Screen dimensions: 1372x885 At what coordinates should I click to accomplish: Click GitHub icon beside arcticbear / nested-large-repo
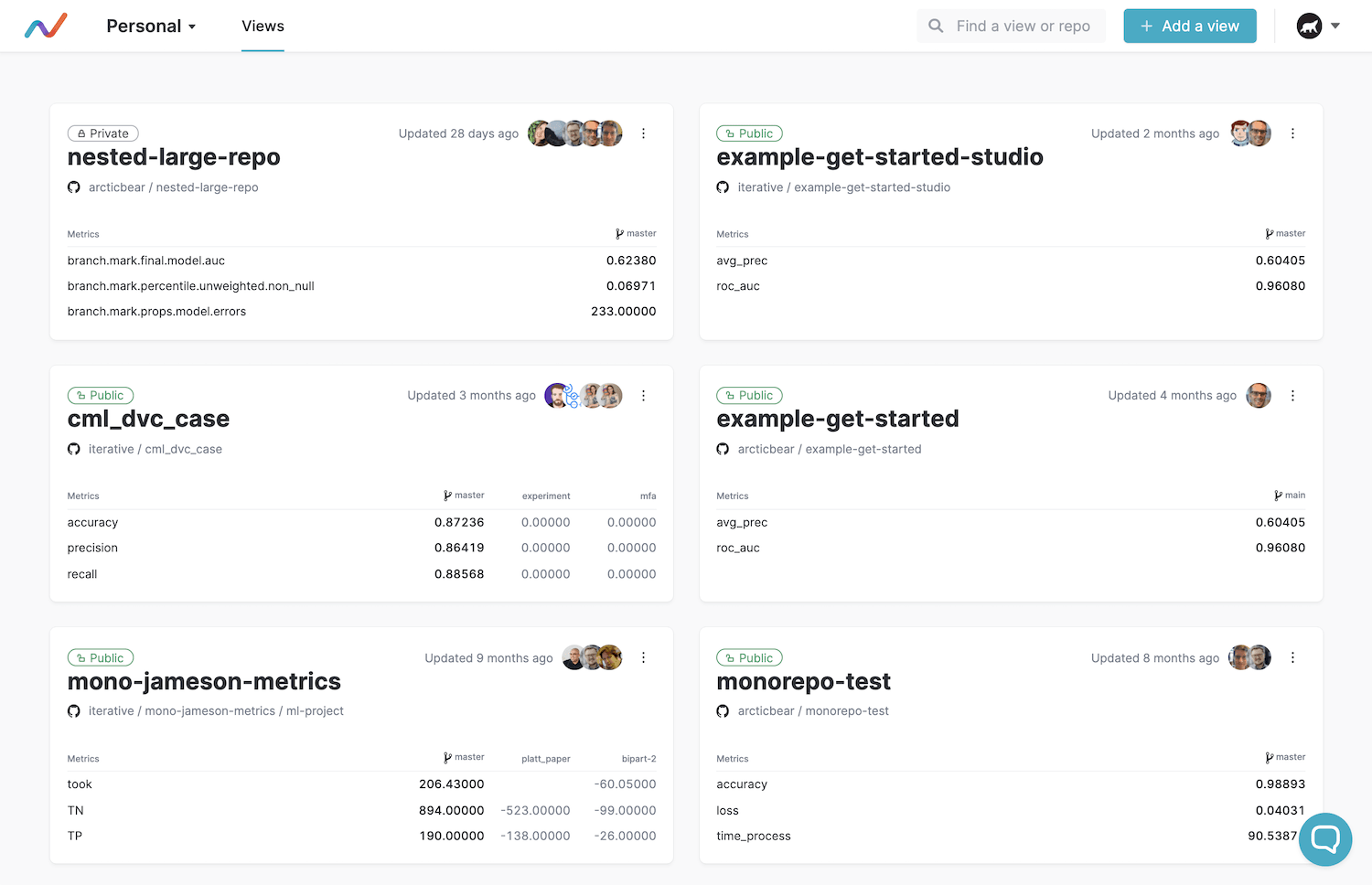tap(74, 187)
